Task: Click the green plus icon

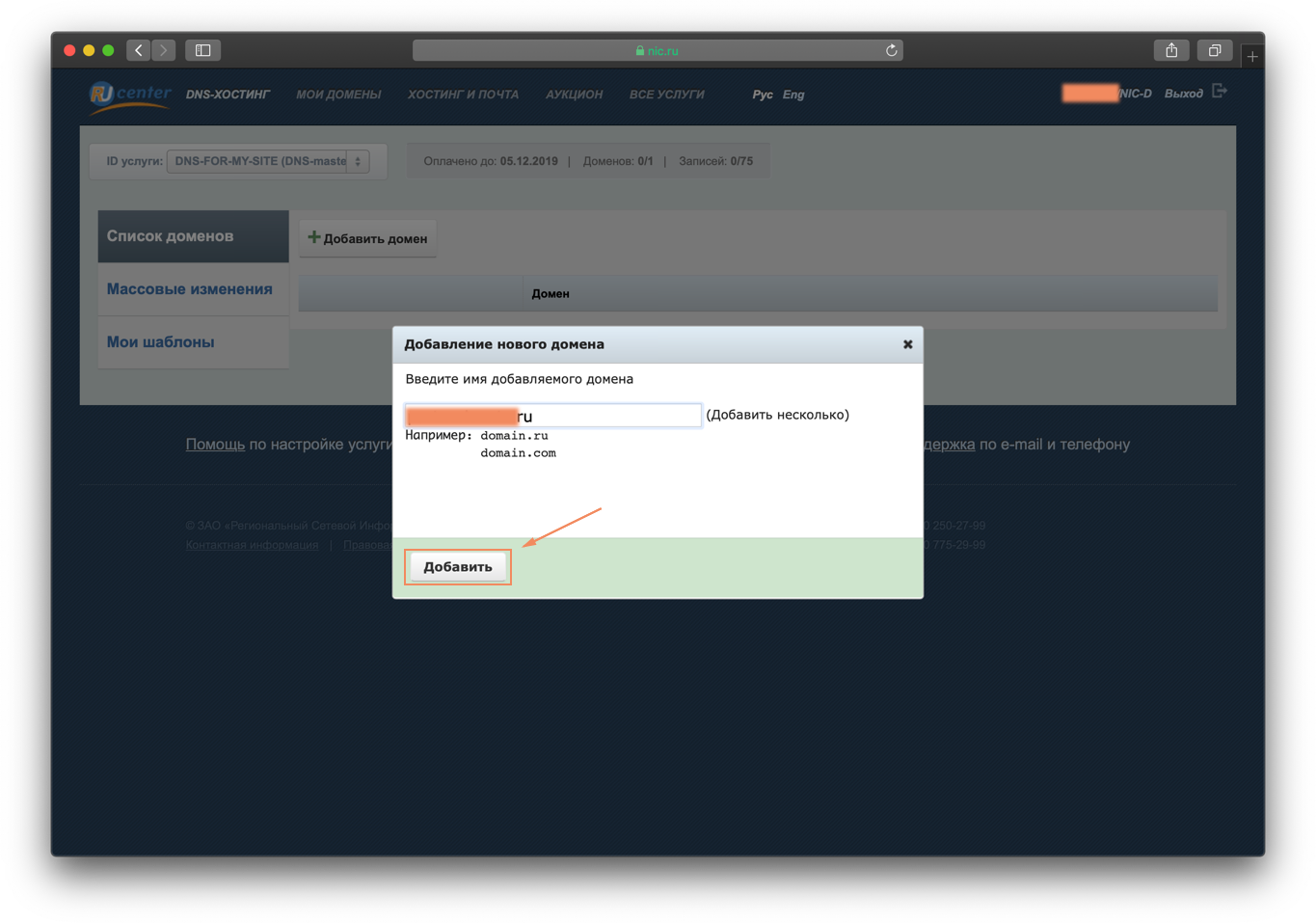Action: click(313, 237)
